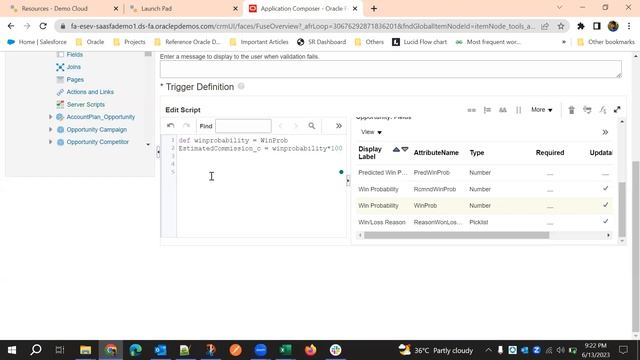Insert the double pipe operator
This screenshot has width=640, height=360.
[x=518, y=110]
